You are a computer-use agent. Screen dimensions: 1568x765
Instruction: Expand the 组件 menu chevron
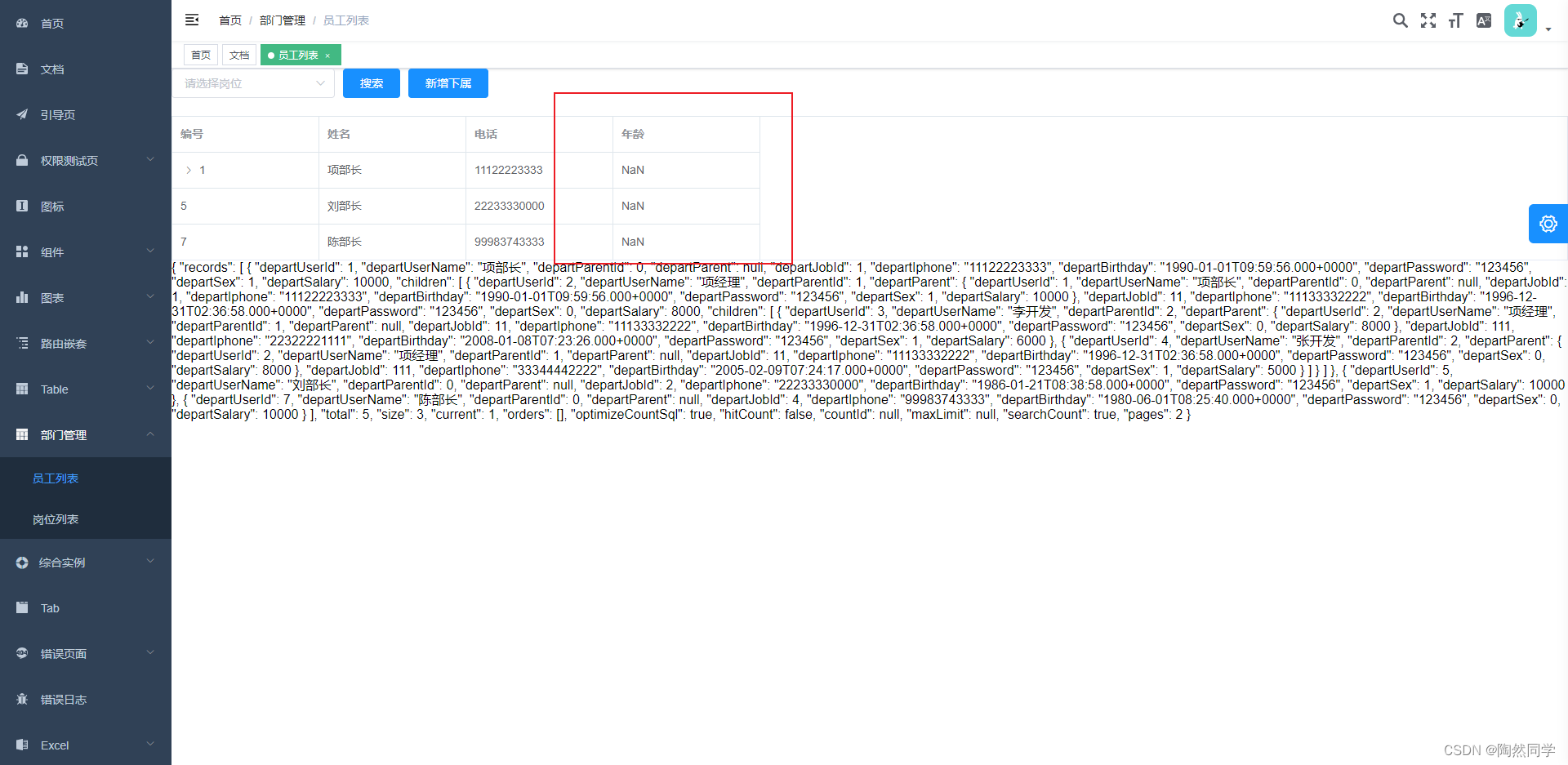[x=150, y=251]
